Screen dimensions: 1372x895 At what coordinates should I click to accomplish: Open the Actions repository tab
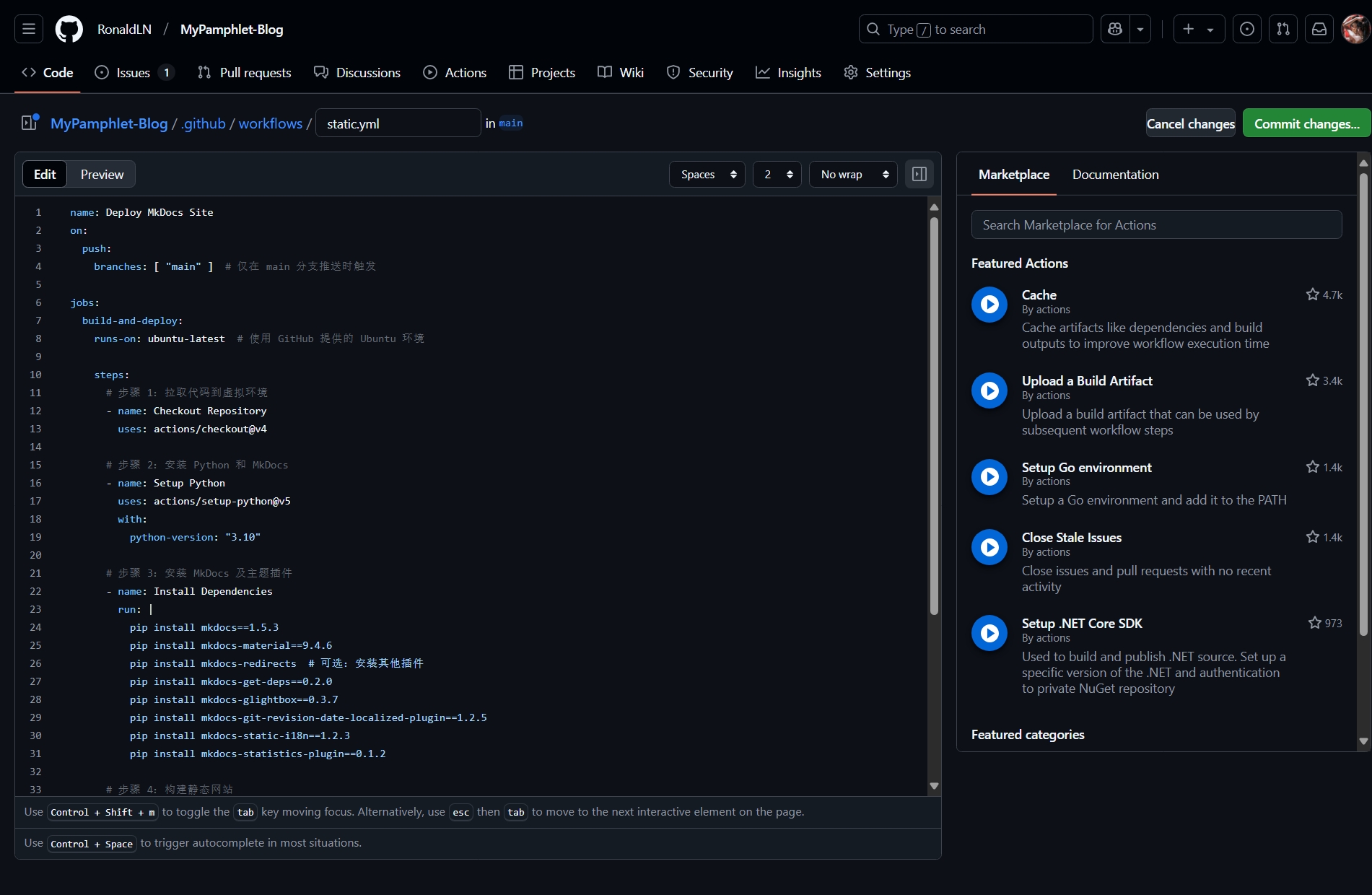(455, 72)
